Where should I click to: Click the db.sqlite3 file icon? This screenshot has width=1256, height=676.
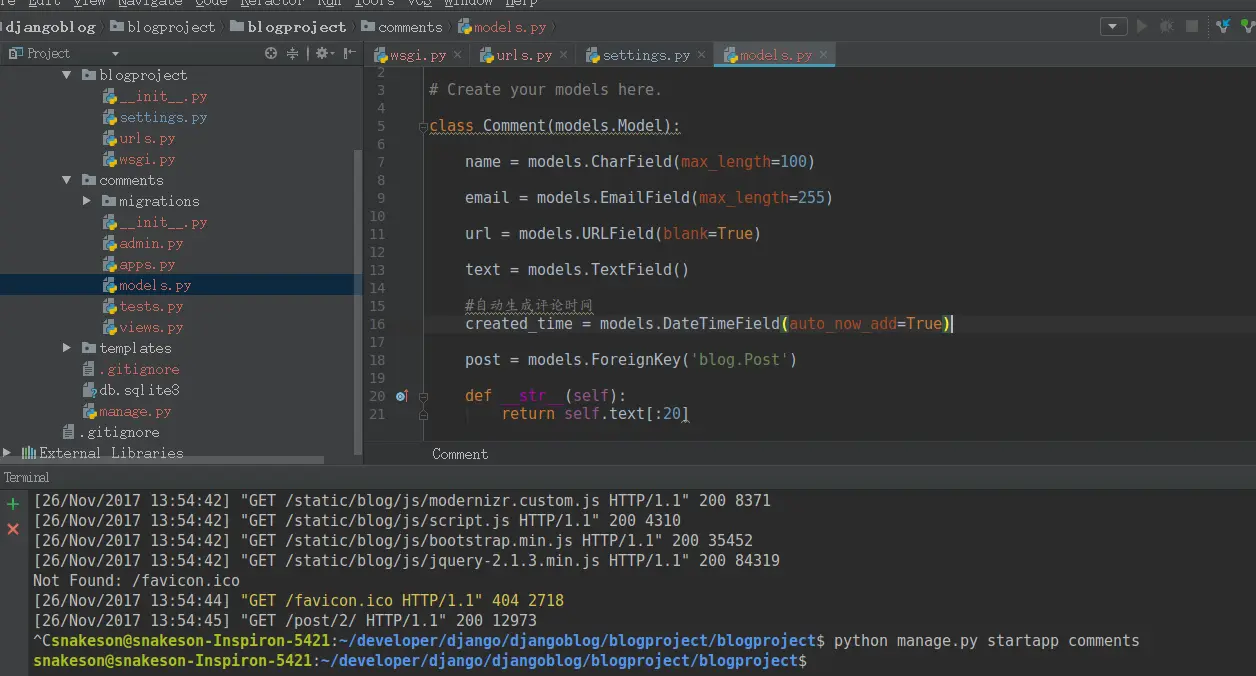tap(89, 390)
